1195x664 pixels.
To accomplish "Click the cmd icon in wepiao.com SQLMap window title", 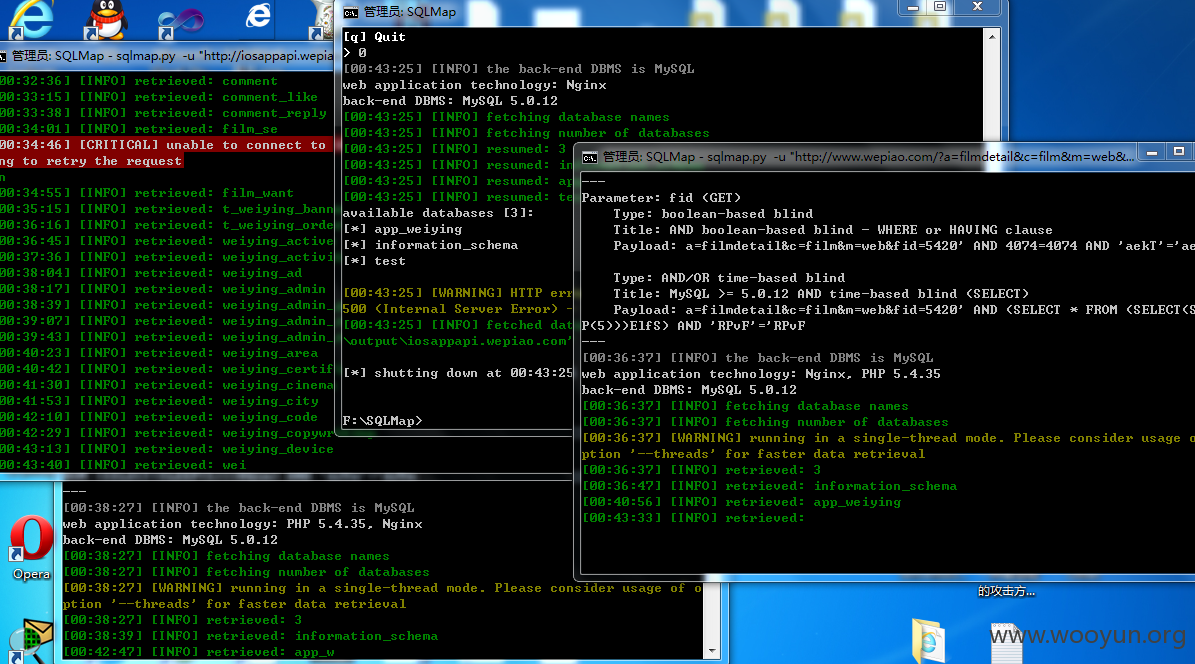I will tap(590, 157).
